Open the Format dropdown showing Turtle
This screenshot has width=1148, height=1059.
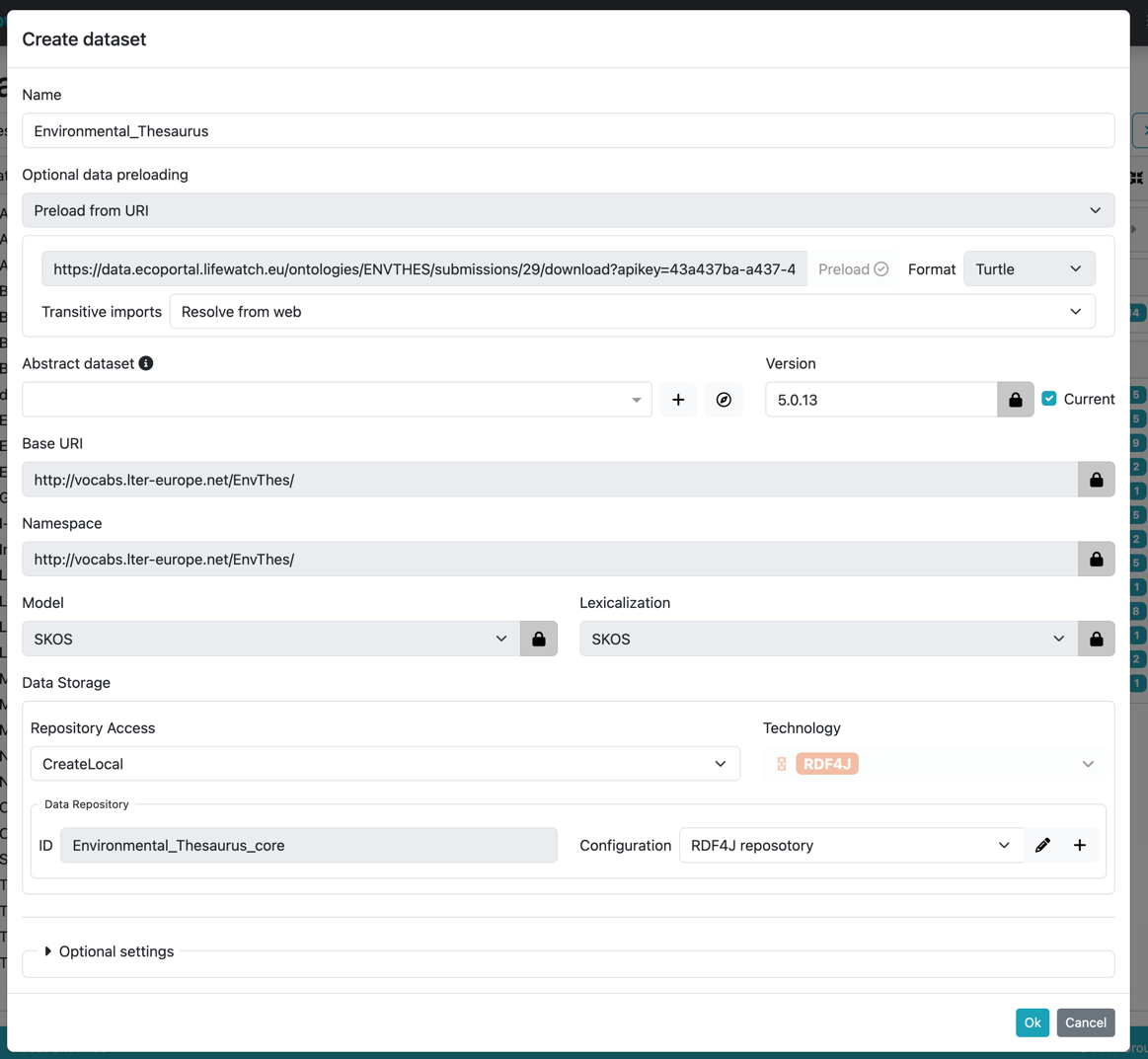pyautogui.click(x=1029, y=267)
